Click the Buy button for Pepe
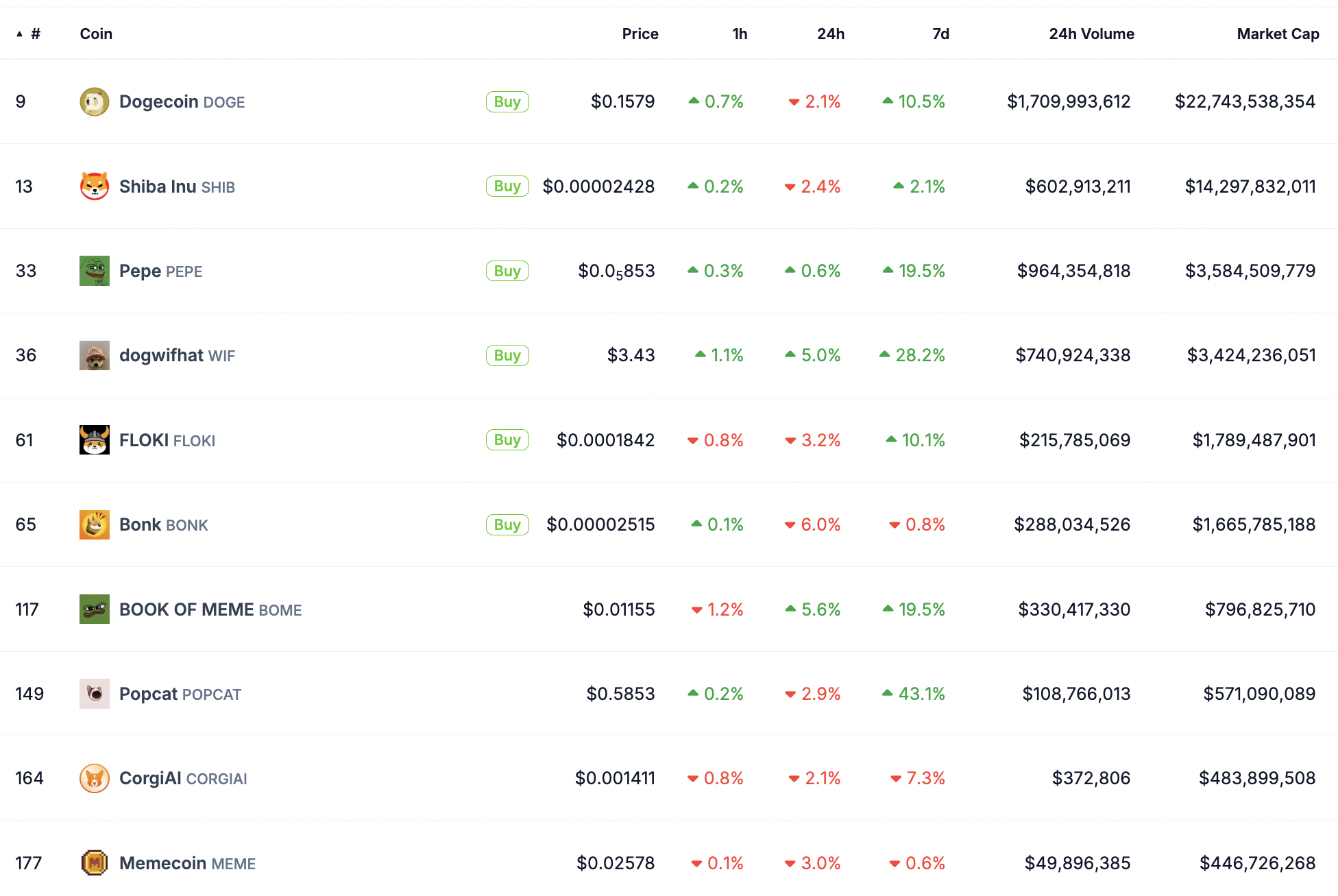This screenshot has width=1338, height=896. 507,271
